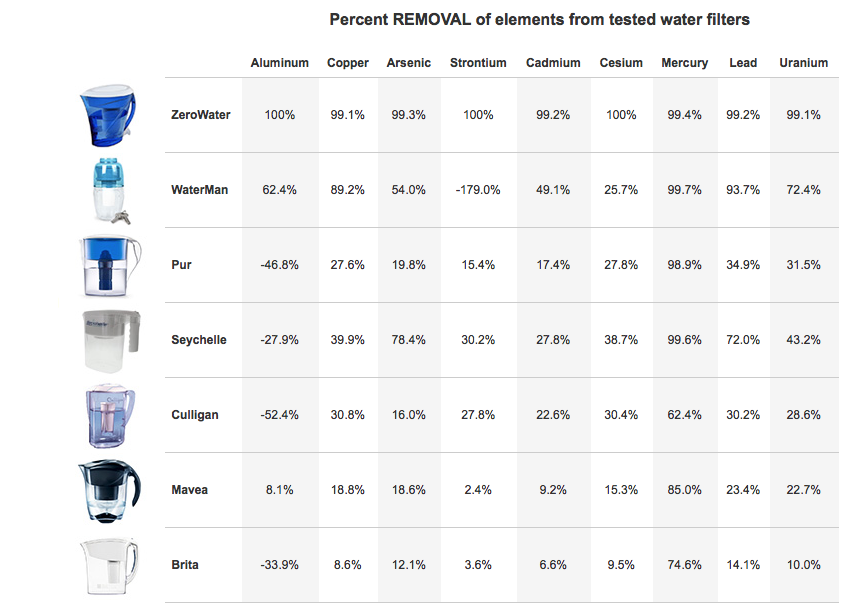Click the Brita row label
This screenshot has height=615, width=860.
pyautogui.click(x=185, y=565)
